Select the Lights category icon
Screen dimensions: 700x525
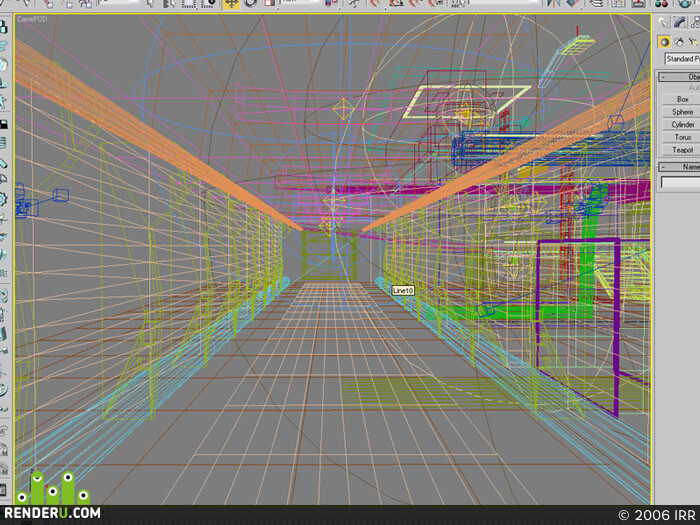pyautogui.click(x=693, y=42)
